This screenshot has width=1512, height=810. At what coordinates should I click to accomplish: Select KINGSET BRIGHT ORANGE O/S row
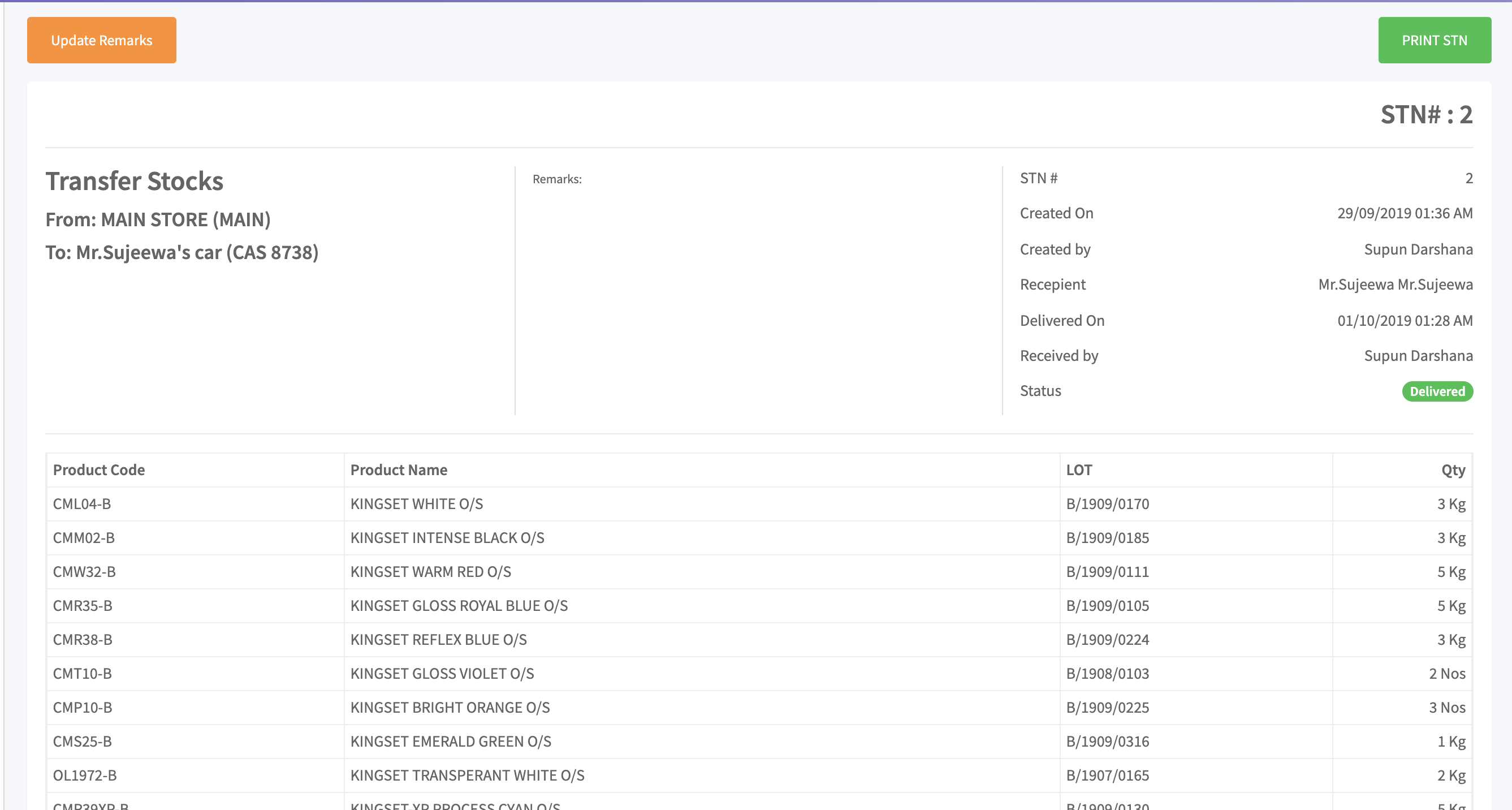[x=450, y=708]
